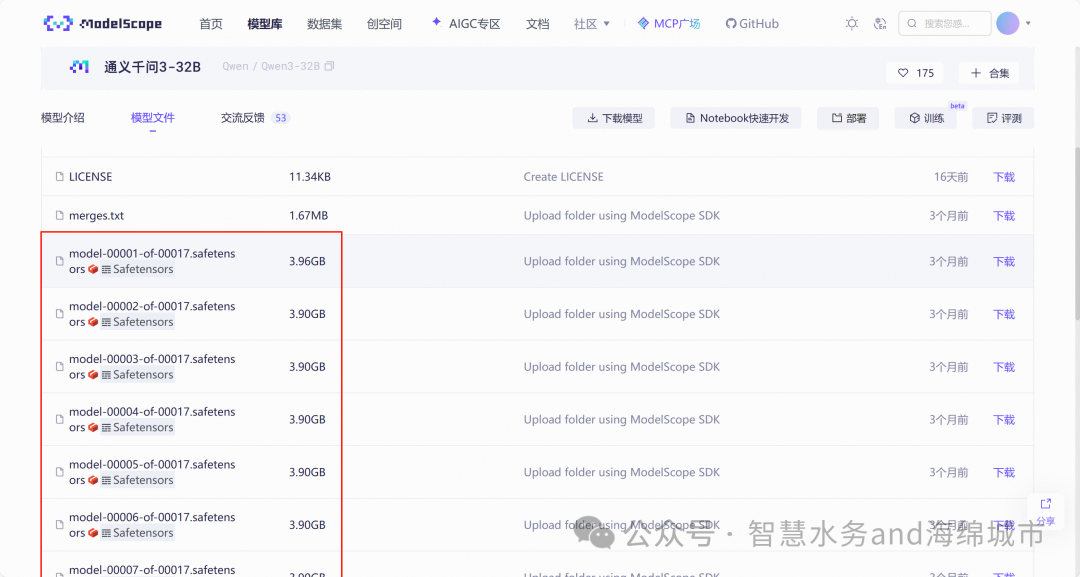The width and height of the screenshot is (1080, 577).
Task: Open model-00002-of-00017.safetensors file
Action: point(152,306)
